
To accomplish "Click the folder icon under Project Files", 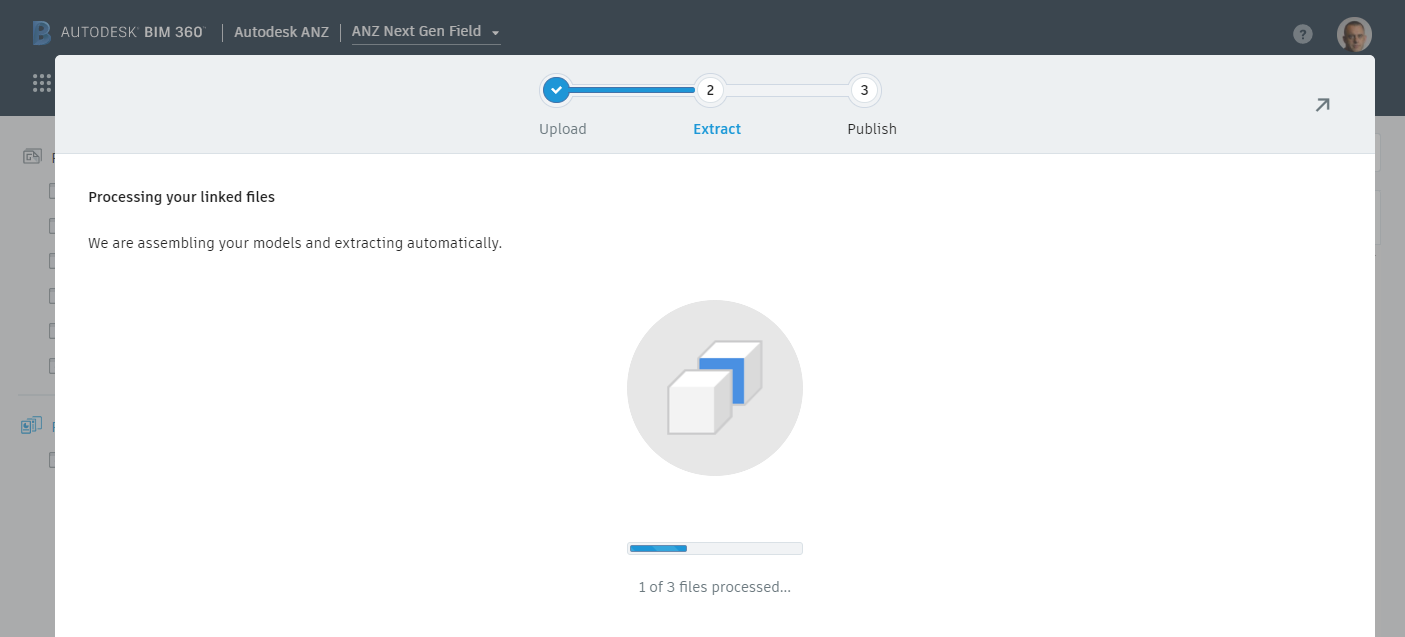I will (54, 459).
